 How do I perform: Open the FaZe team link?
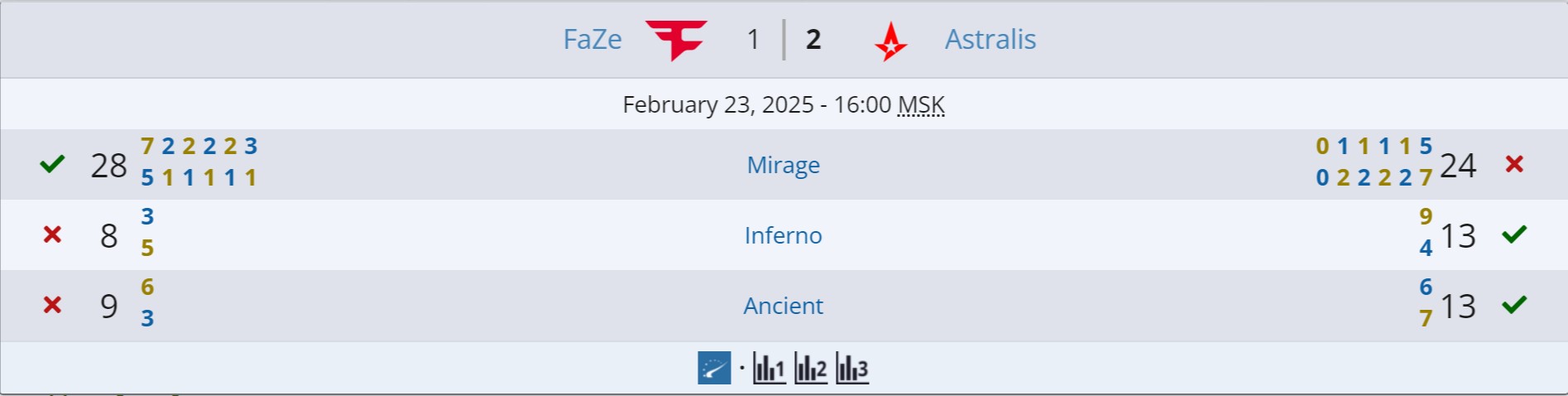[x=592, y=40]
